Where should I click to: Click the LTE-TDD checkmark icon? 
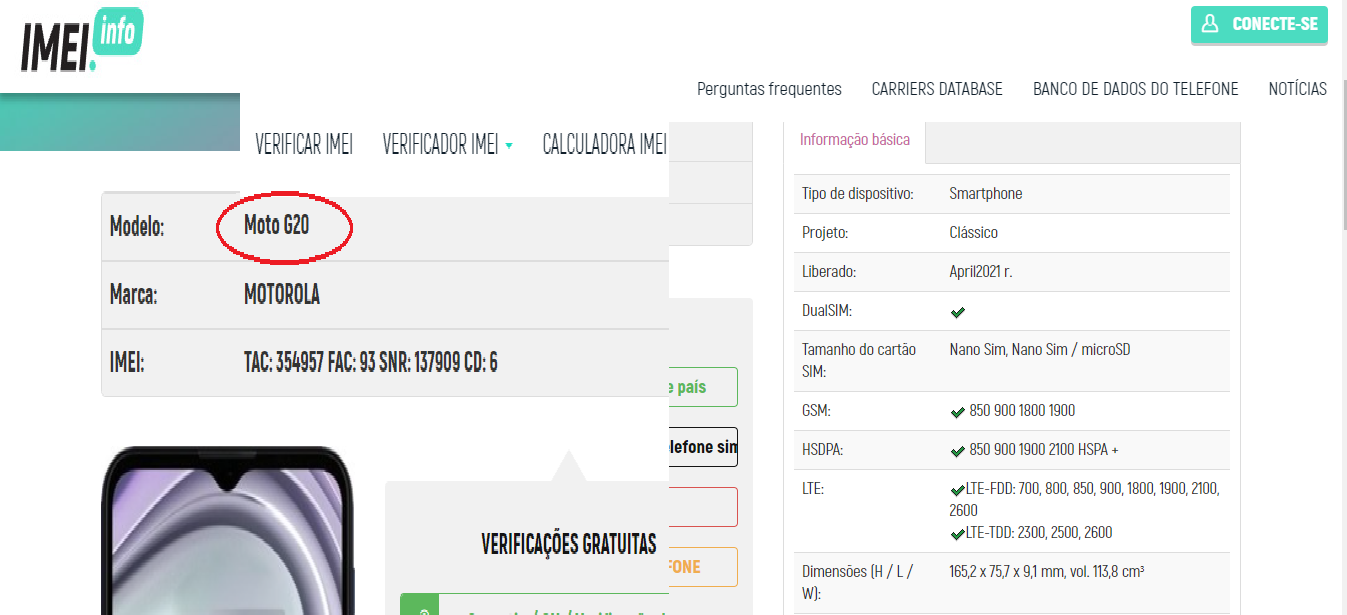[x=957, y=534]
